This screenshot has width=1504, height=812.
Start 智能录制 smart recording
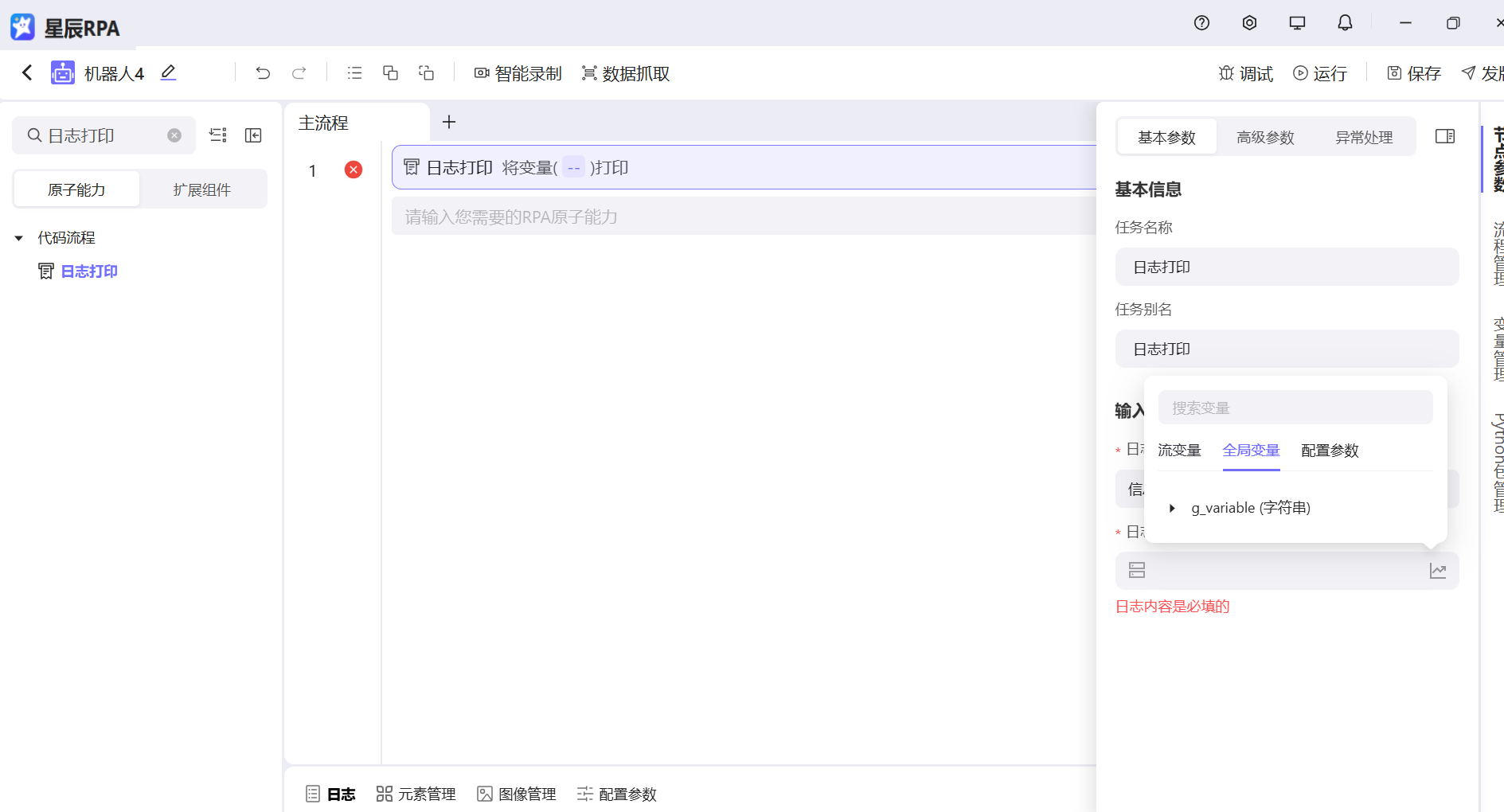(518, 73)
